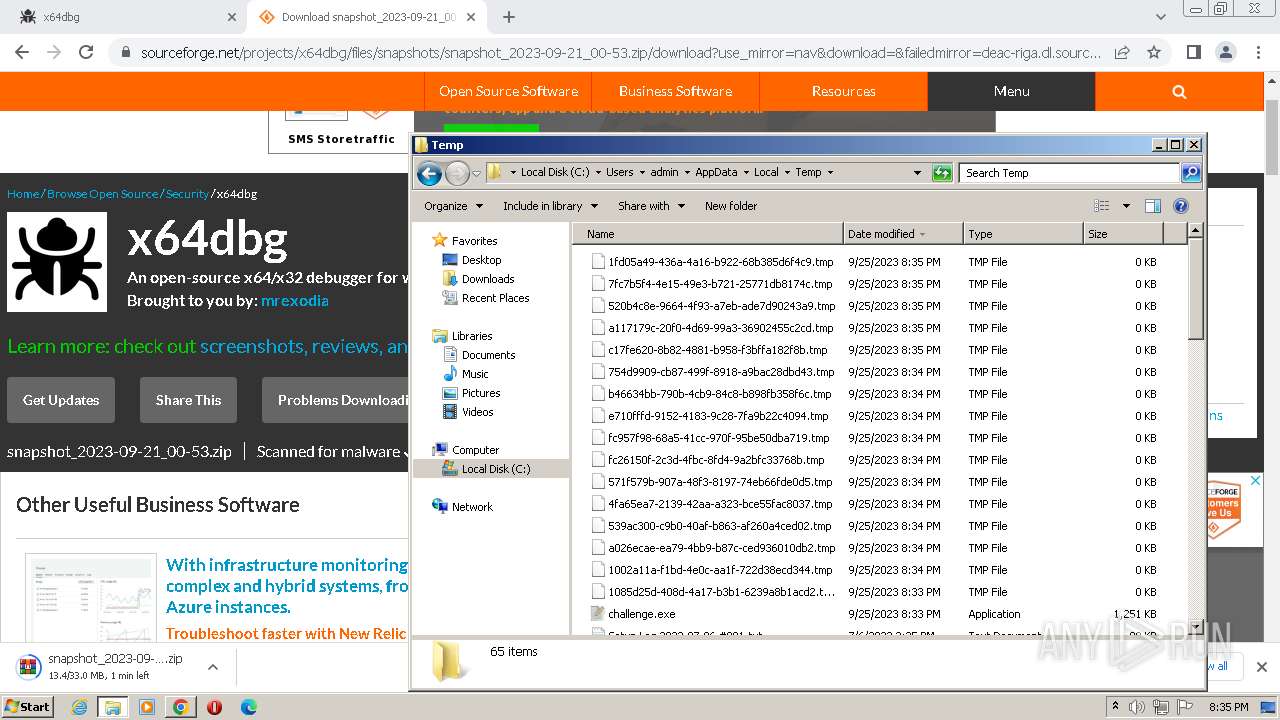The width and height of the screenshot is (1280, 720).
Task: Click the Explorer address bar refresh icon
Action: (x=942, y=173)
